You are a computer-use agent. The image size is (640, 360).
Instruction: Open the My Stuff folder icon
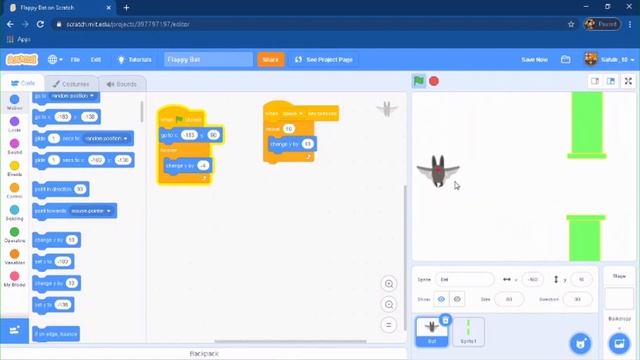(565, 60)
